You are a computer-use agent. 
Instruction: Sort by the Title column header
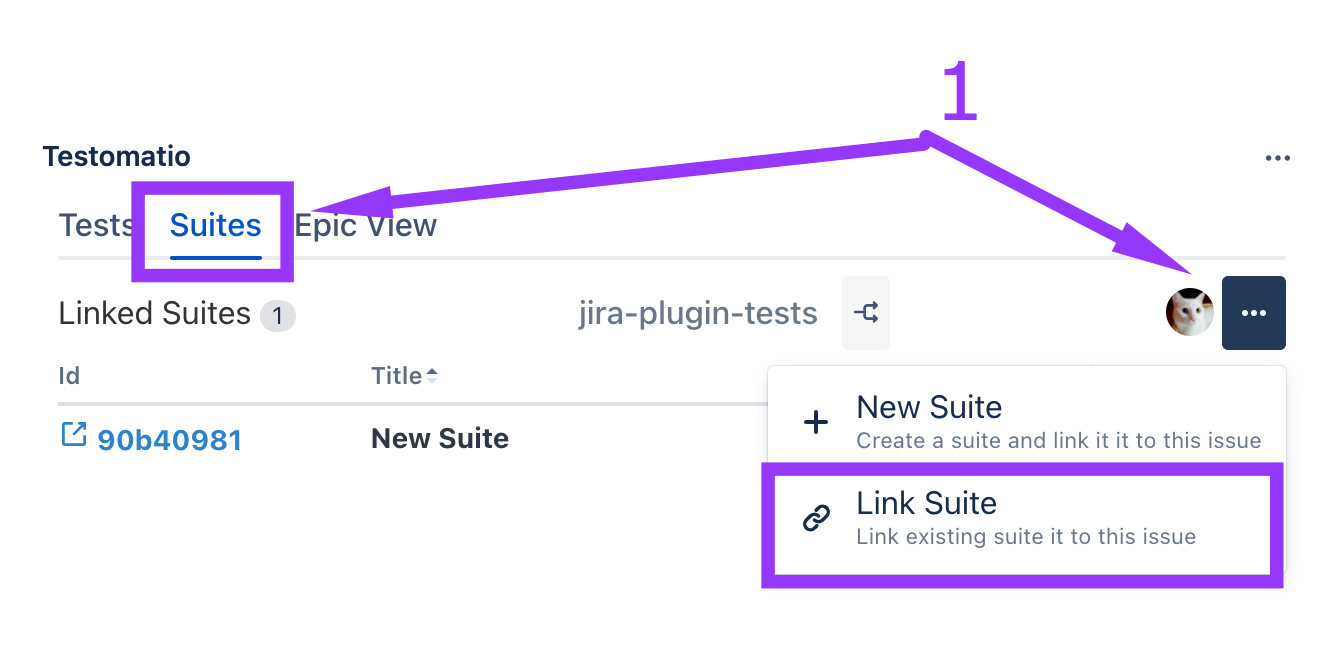397,376
